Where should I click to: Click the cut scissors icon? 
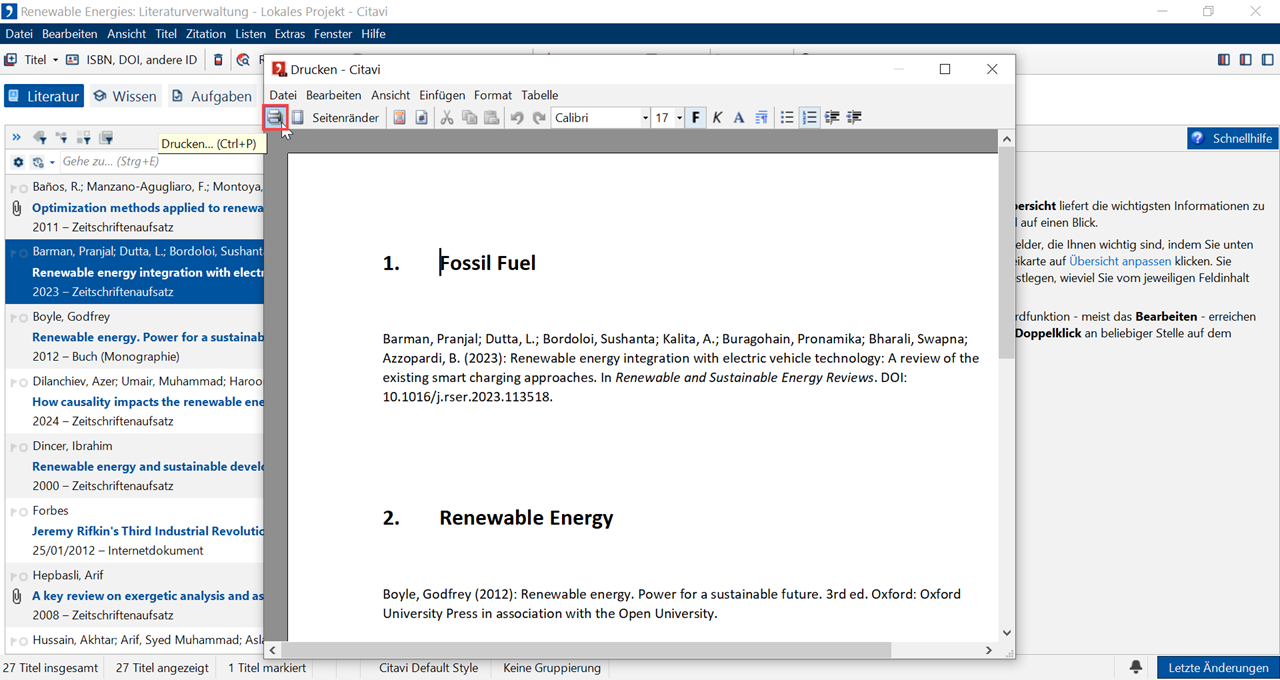[x=447, y=118]
